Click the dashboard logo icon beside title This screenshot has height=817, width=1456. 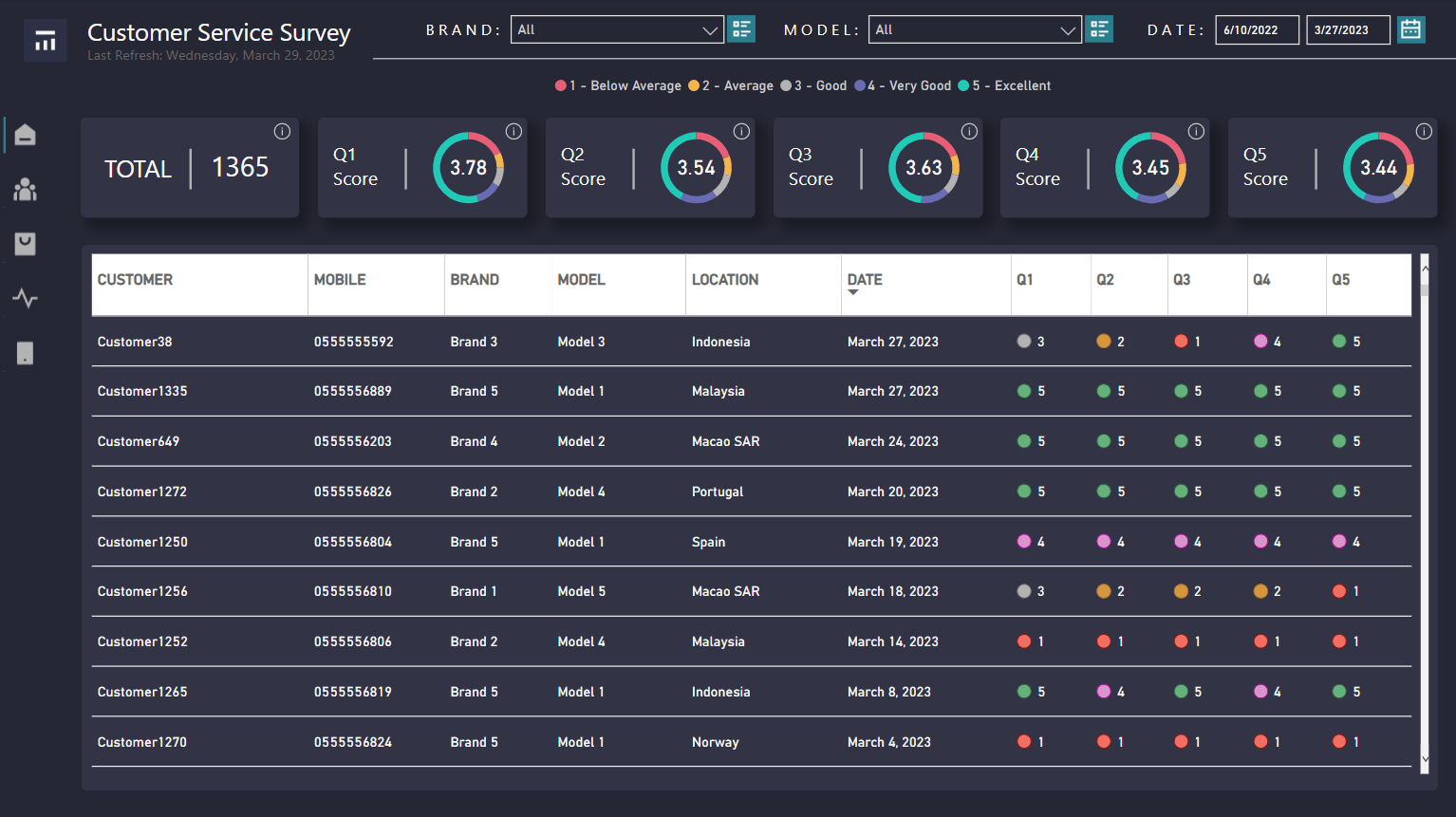point(45,41)
